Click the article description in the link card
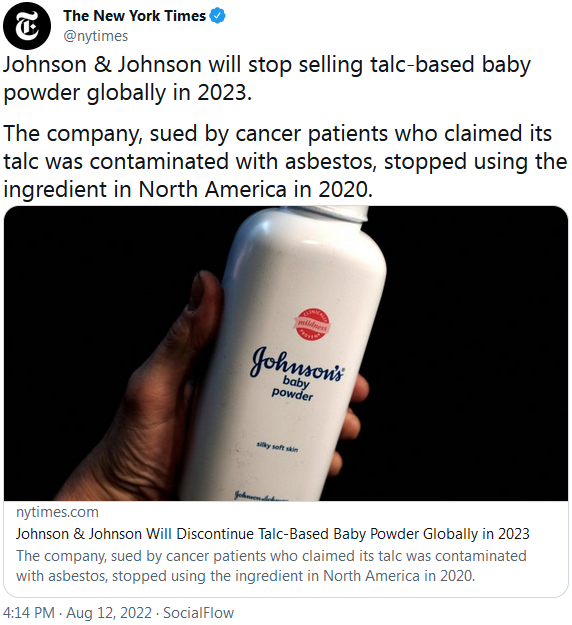Viewport: 572px width, 625px height. click(x=271, y=566)
